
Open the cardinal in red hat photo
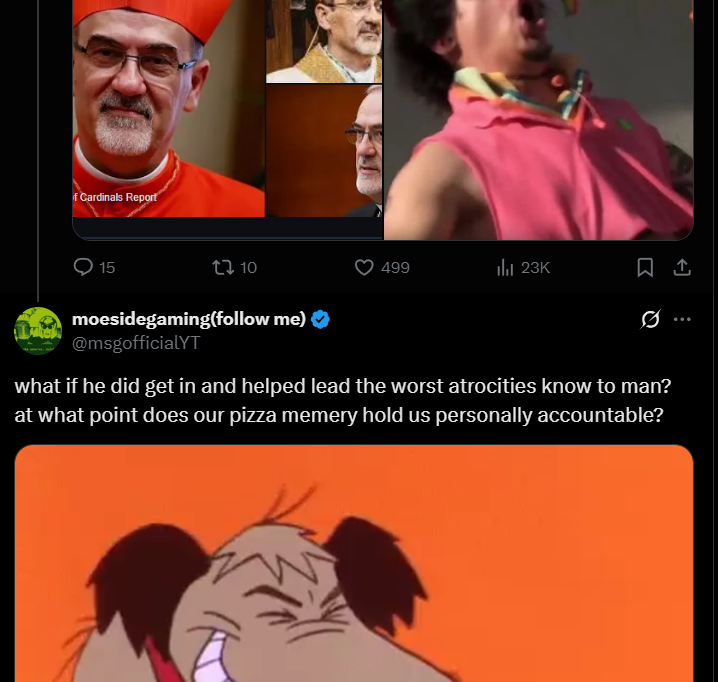[x=169, y=108]
